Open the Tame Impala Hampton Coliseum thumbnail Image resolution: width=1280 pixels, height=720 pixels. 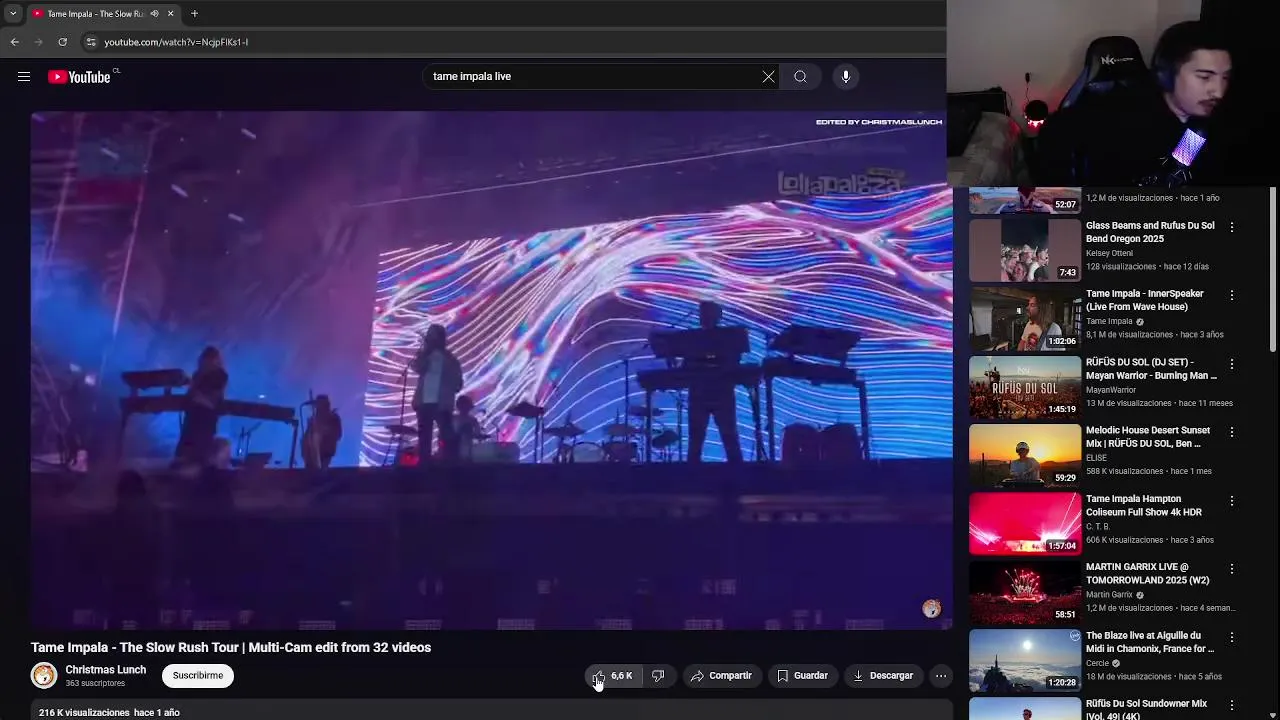point(1025,524)
